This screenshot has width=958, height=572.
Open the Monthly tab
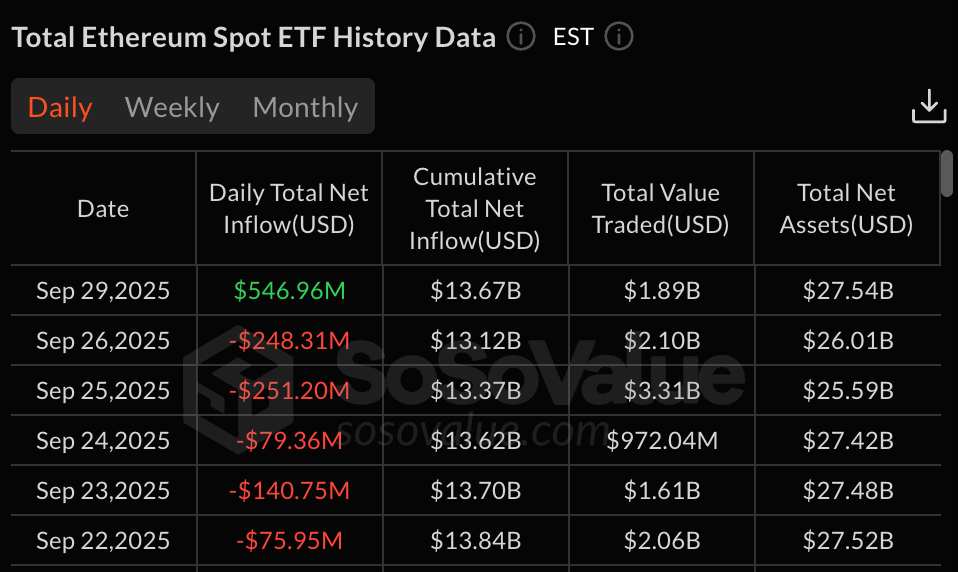(305, 107)
